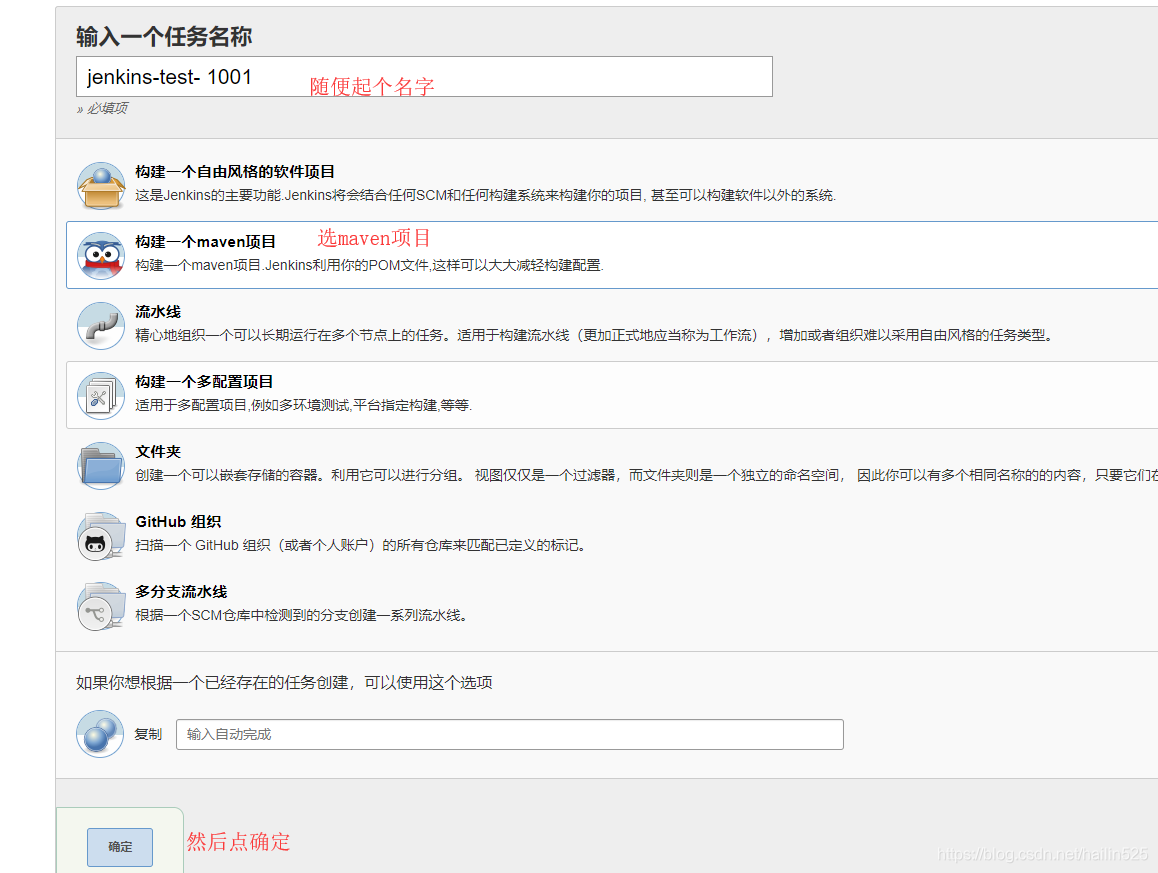Click the blue folder icon
Viewport: 1158px width, 873px height.
(x=101, y=466)
